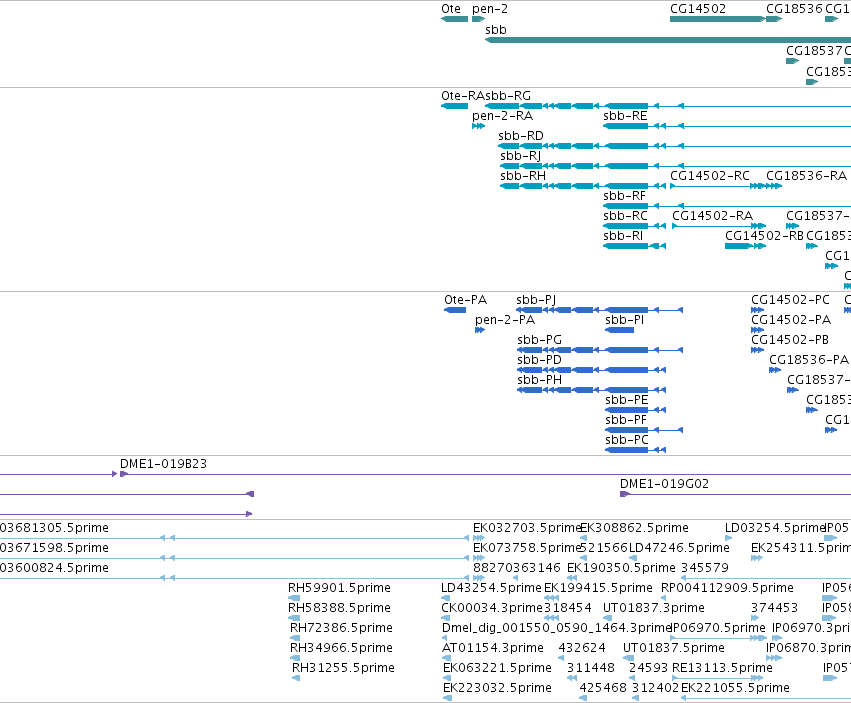Select the UT01837.3prime EST
This screenshot has height=703, width=851.
click(607, 618)
